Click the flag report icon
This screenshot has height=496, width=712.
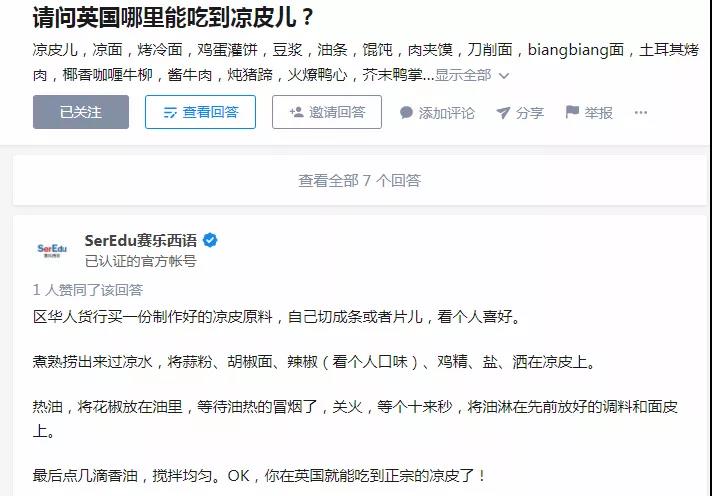click(572, 112)
